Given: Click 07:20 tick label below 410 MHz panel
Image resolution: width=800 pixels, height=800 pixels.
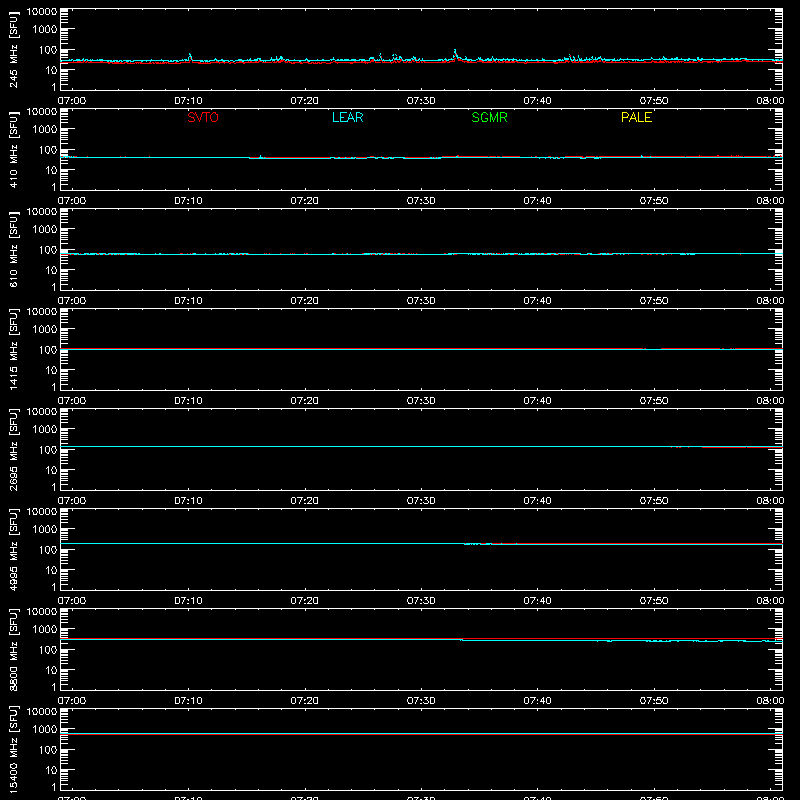Looking at the screenshot, I should click(305, 201).
